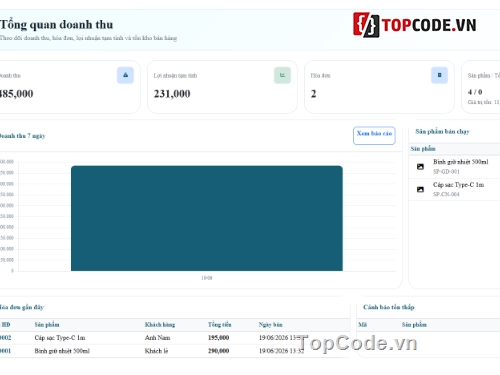Viewport: 500px width, 375px height.
Task: Select Cáp sạc Type-C 1m best-seller row
Action: point(455,189)
